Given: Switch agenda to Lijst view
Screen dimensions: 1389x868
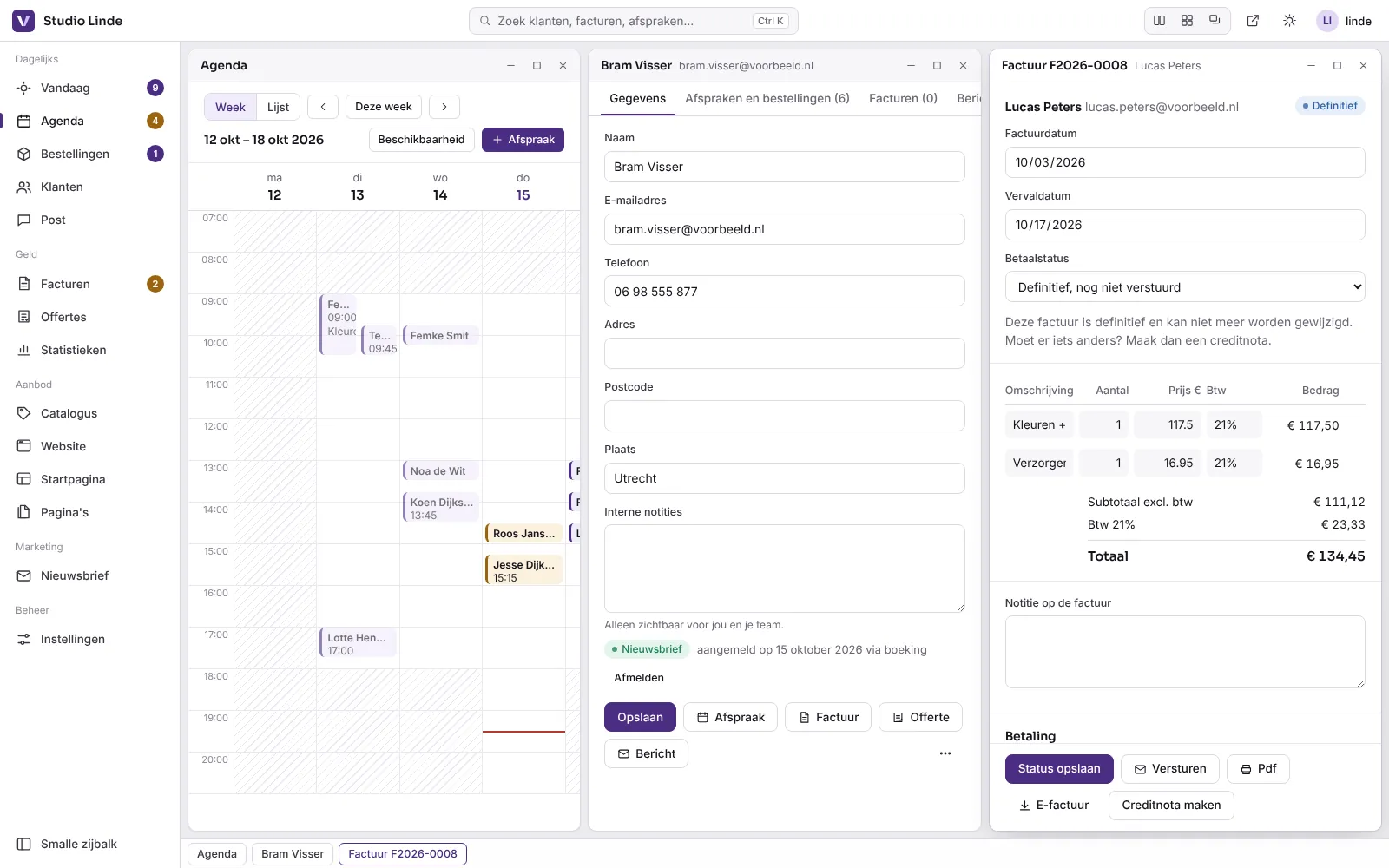Looking at the screenshot, I should point(278,107).
